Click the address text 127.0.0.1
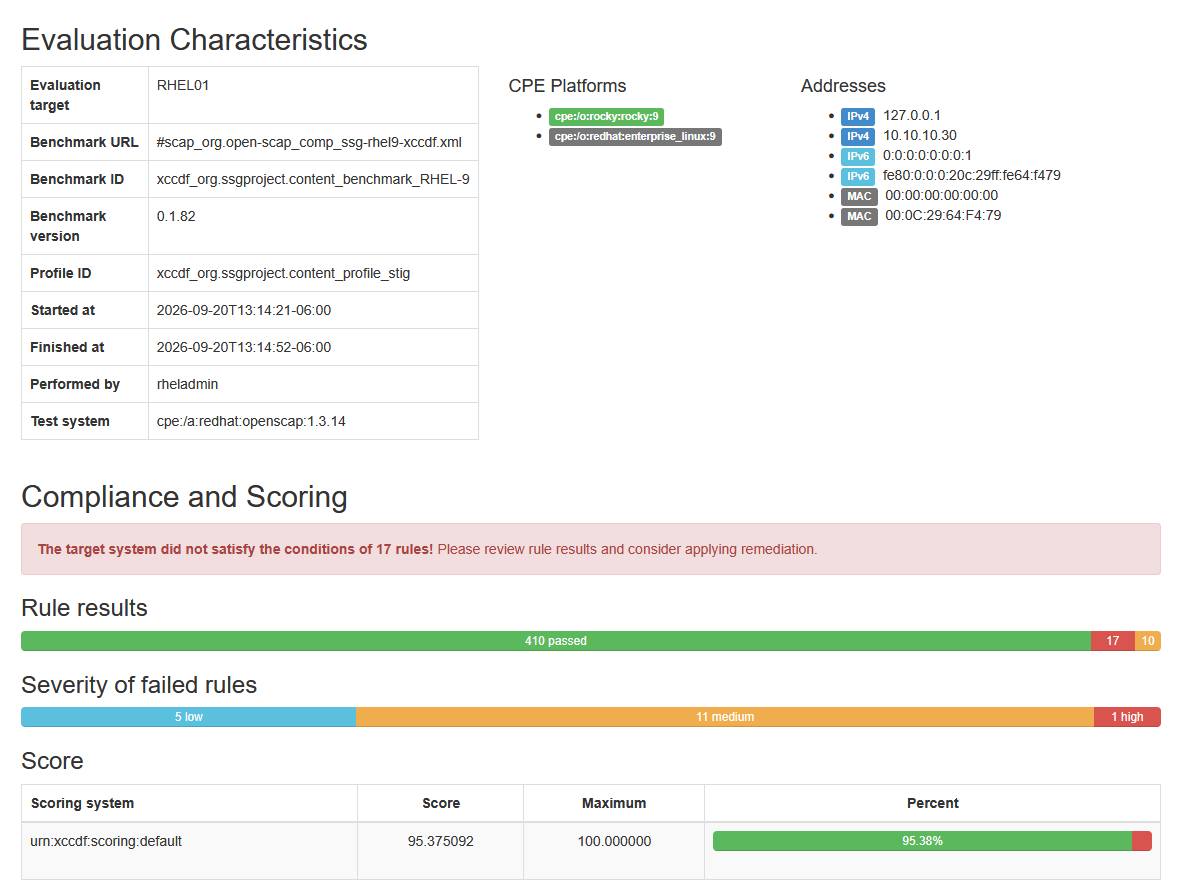Image resolution: width=1185 pixels, height=896 pixels. pyautogui.click(x=912, y=116)
